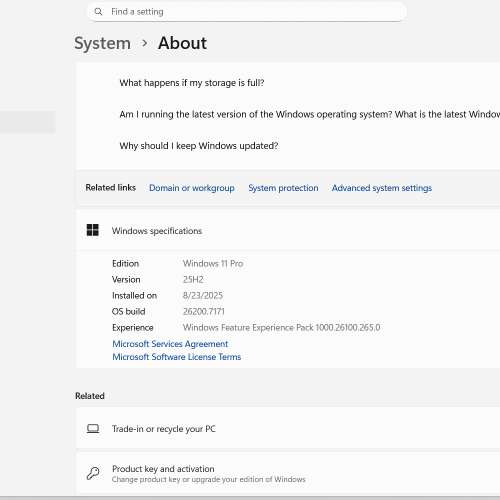
Task: Click the 'Related links' label
Action: click(111, 188)
